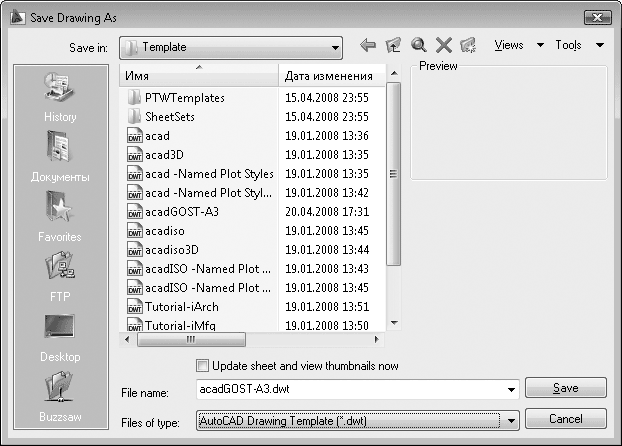622x446 pixels.
Task: Open the Buzzsaw location
Action: pos(60,397)
